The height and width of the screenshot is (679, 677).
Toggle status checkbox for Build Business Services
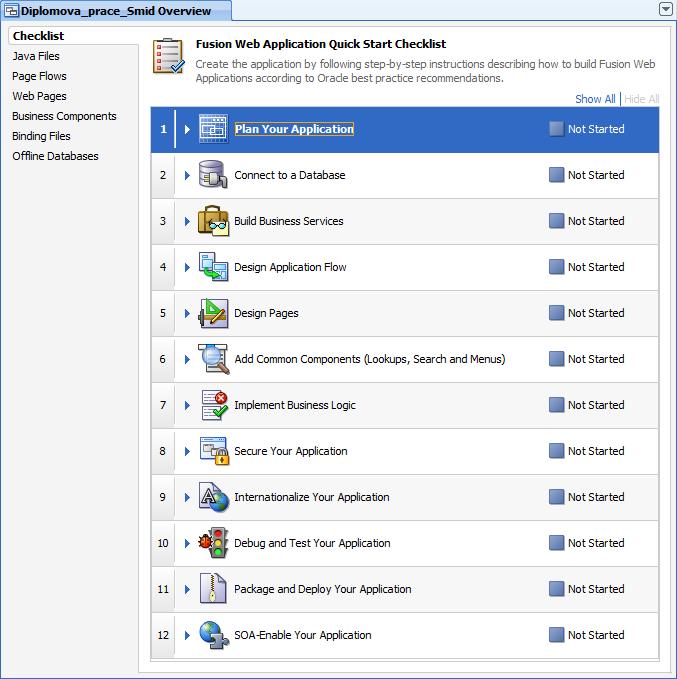(556, 221)
